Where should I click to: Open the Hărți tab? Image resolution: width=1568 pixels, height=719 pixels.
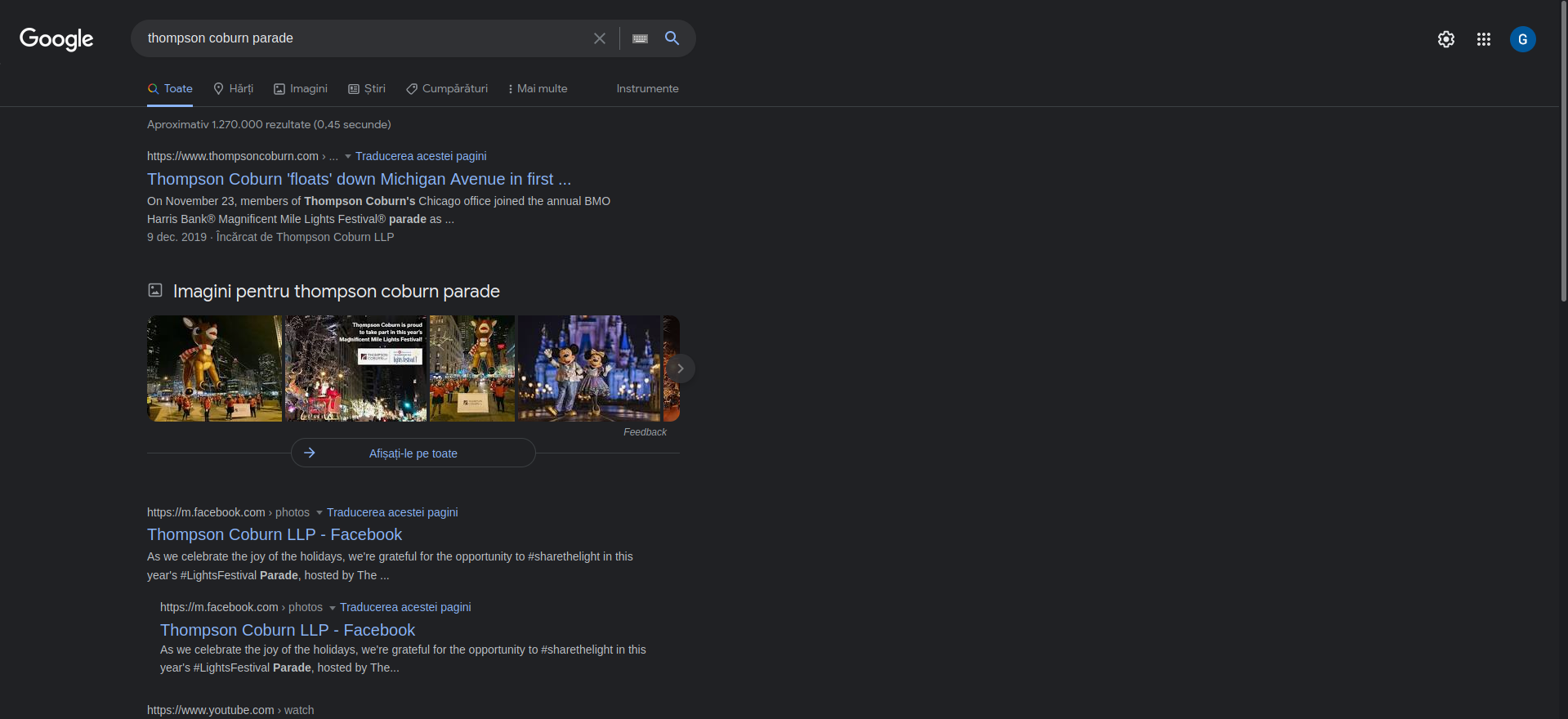click(233, 89)
